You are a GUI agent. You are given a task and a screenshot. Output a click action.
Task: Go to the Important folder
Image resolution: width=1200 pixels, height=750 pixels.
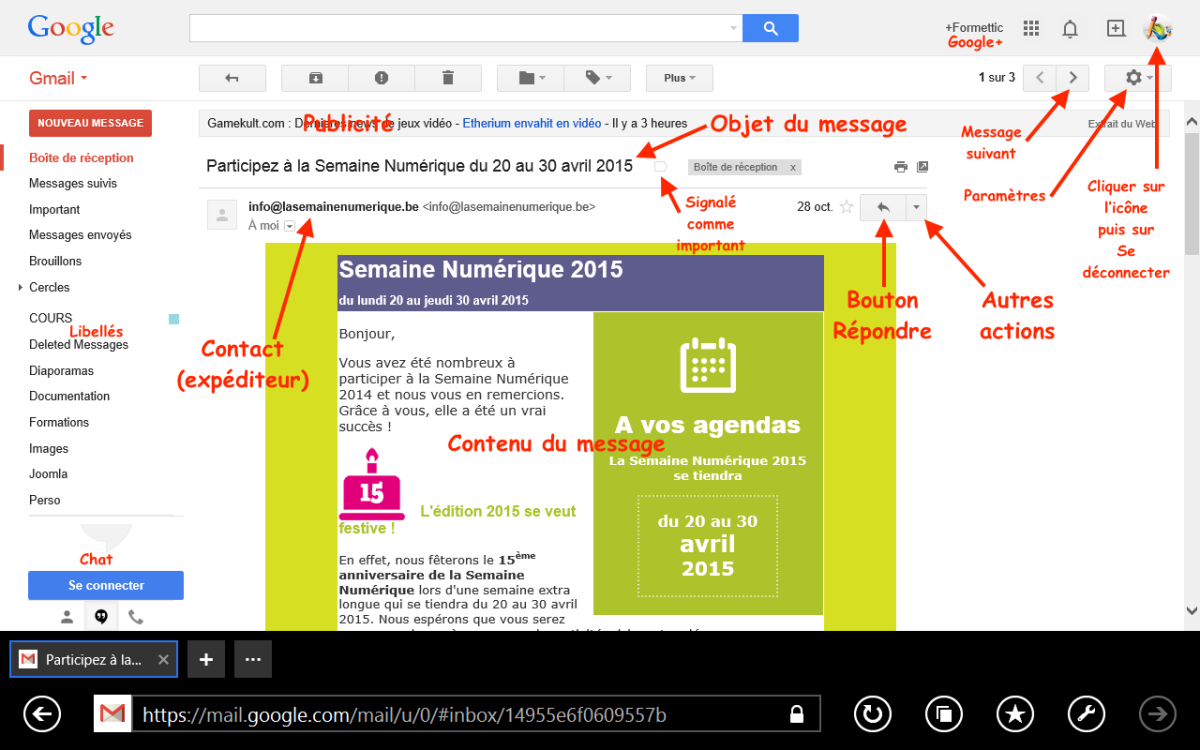click(x=55, y=210)
